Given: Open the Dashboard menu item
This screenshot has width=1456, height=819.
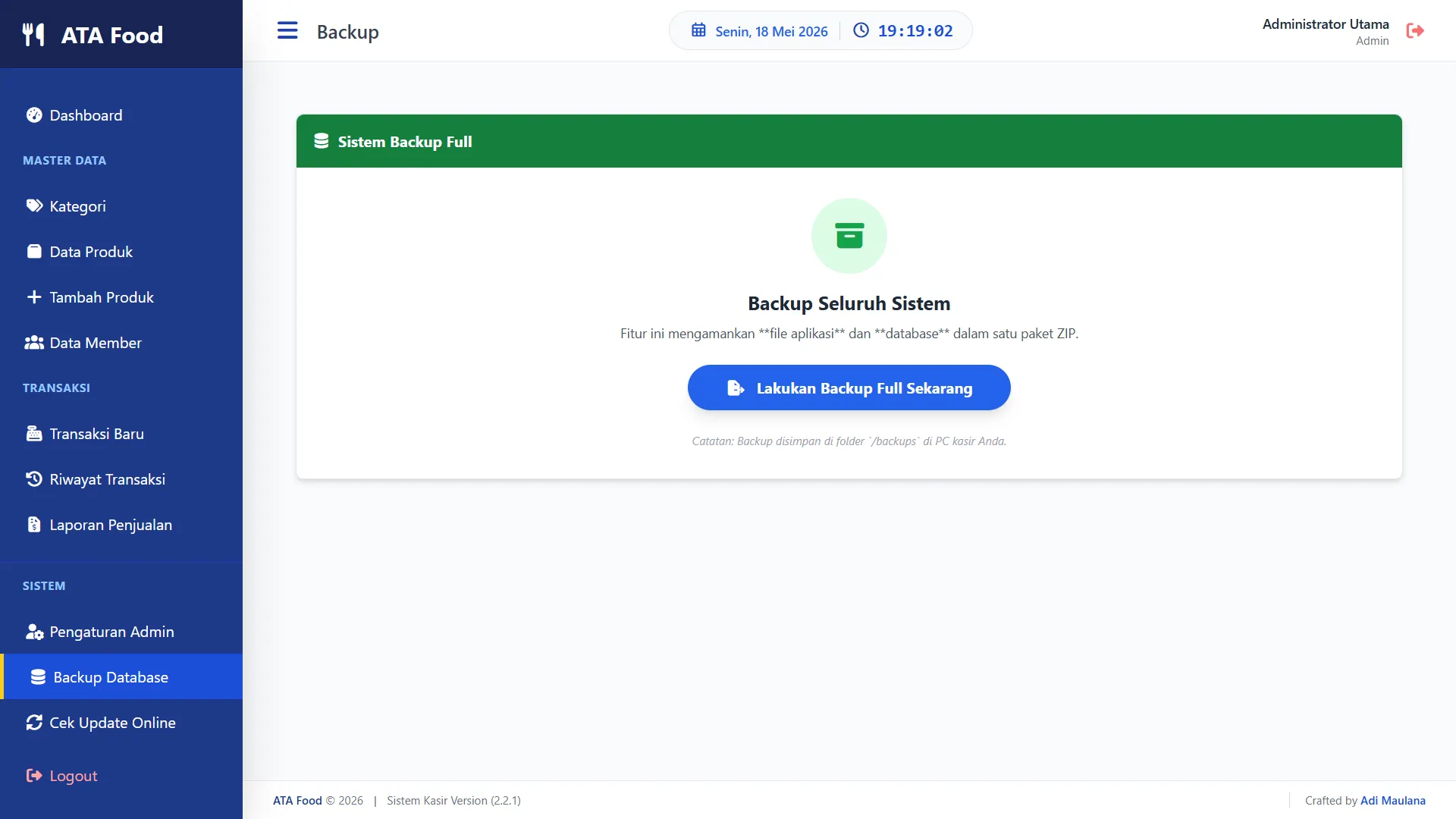Looking at the screenshot, I should click(x=121, y=115).
